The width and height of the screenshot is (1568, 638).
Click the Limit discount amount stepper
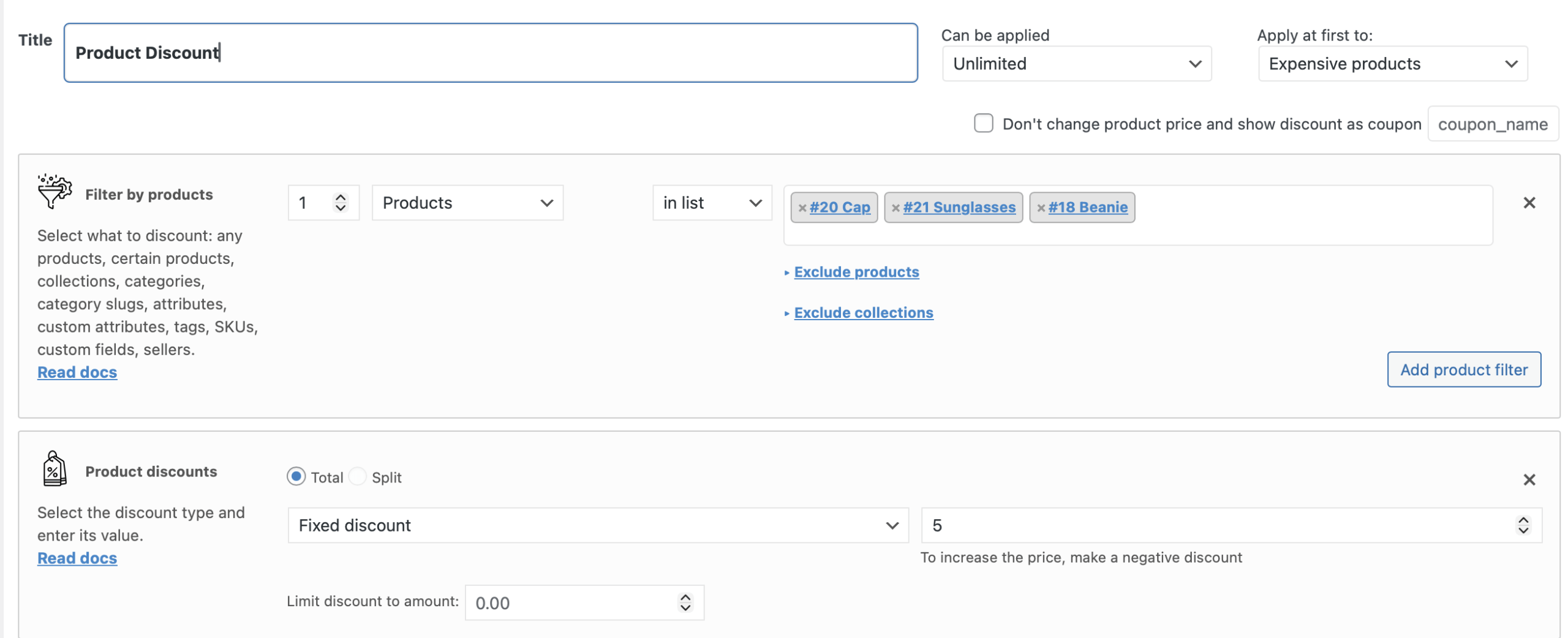pyautogui.click(x=685, y=602)
